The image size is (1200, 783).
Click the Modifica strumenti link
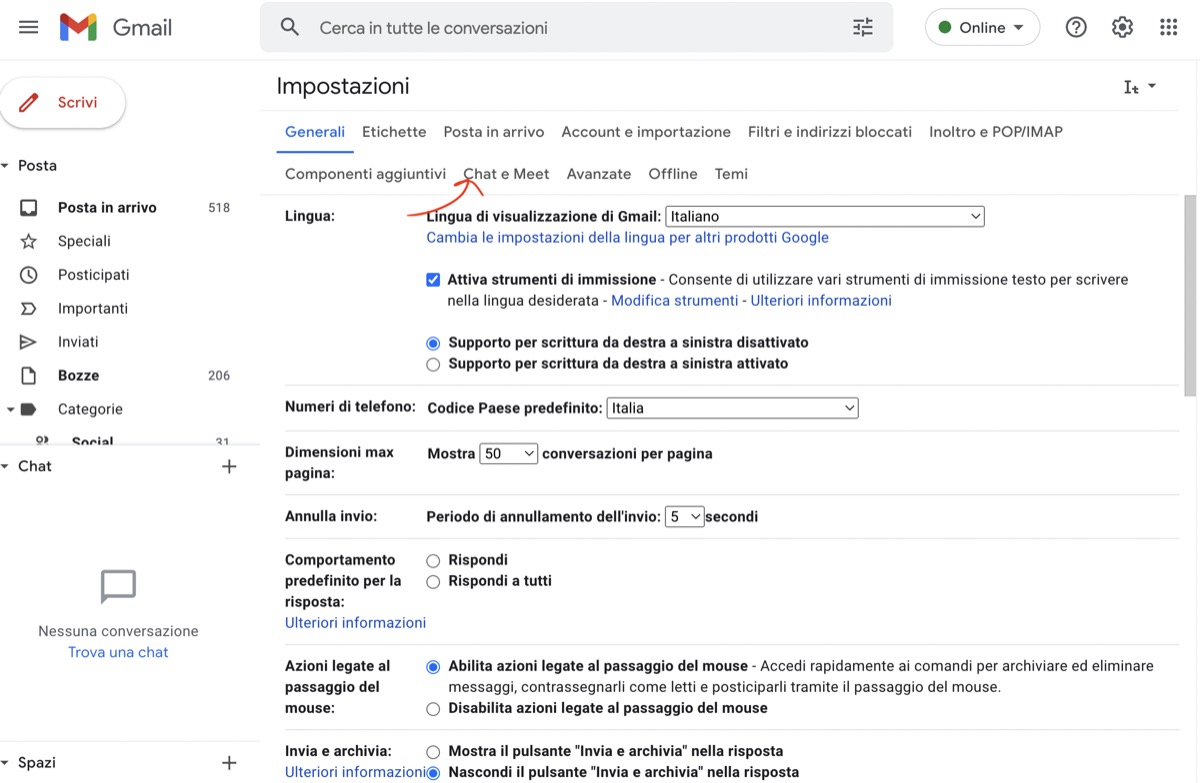tap(673, 301)
